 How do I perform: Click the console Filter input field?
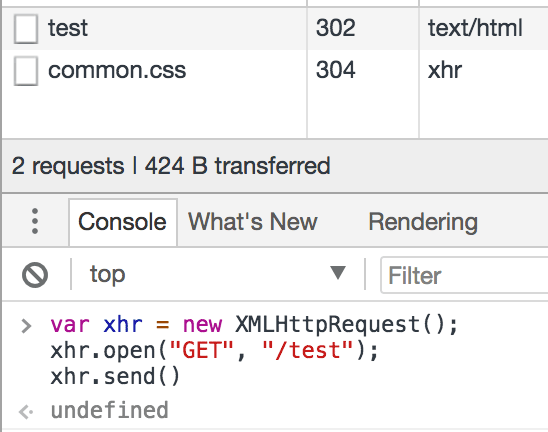[464, 275]
